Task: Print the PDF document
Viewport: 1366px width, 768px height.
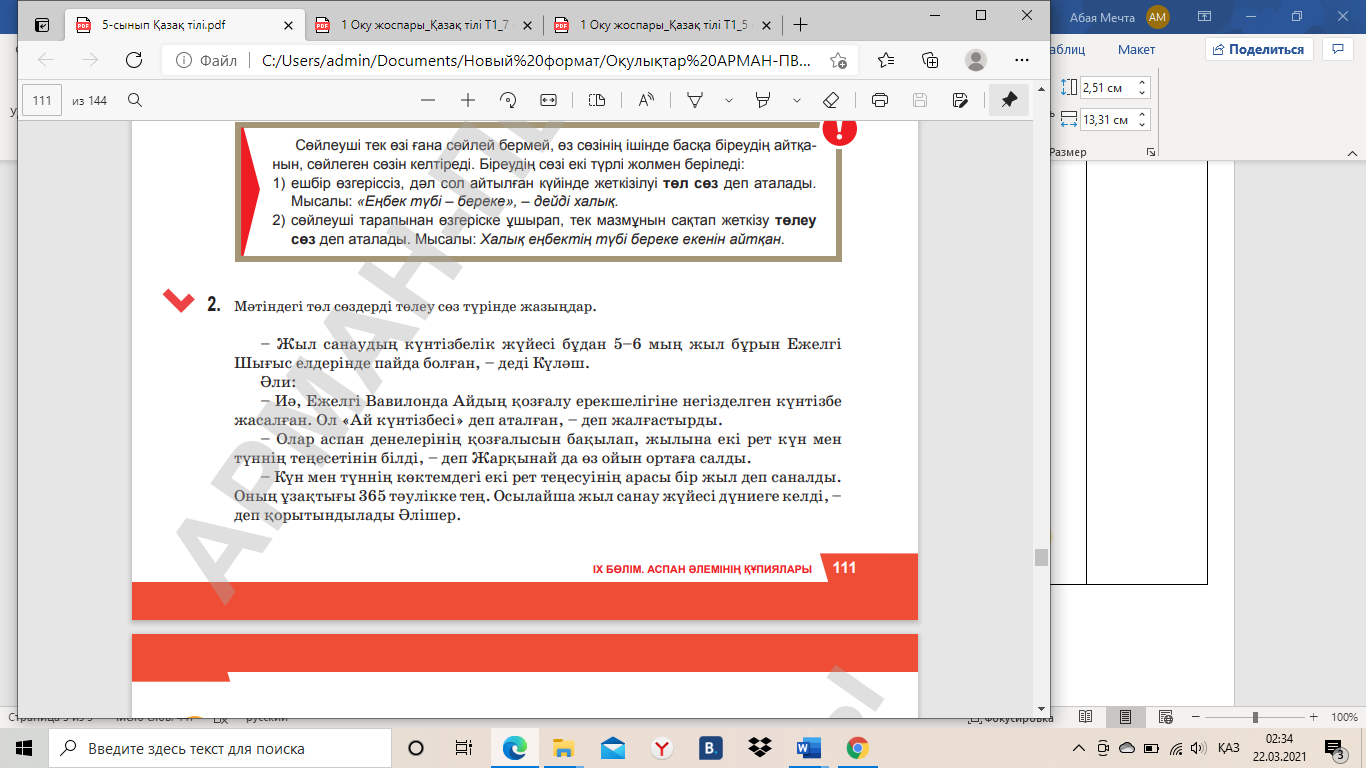Action: (880, 100)
